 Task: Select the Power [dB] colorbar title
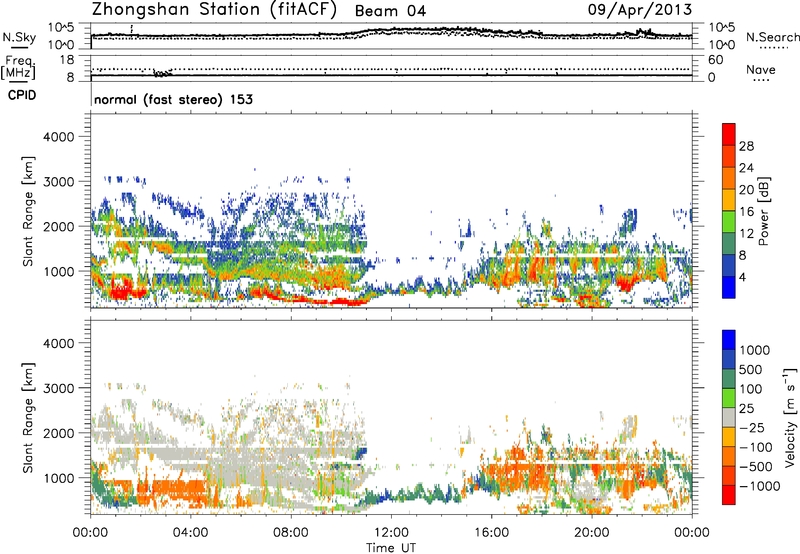(764, 211)
